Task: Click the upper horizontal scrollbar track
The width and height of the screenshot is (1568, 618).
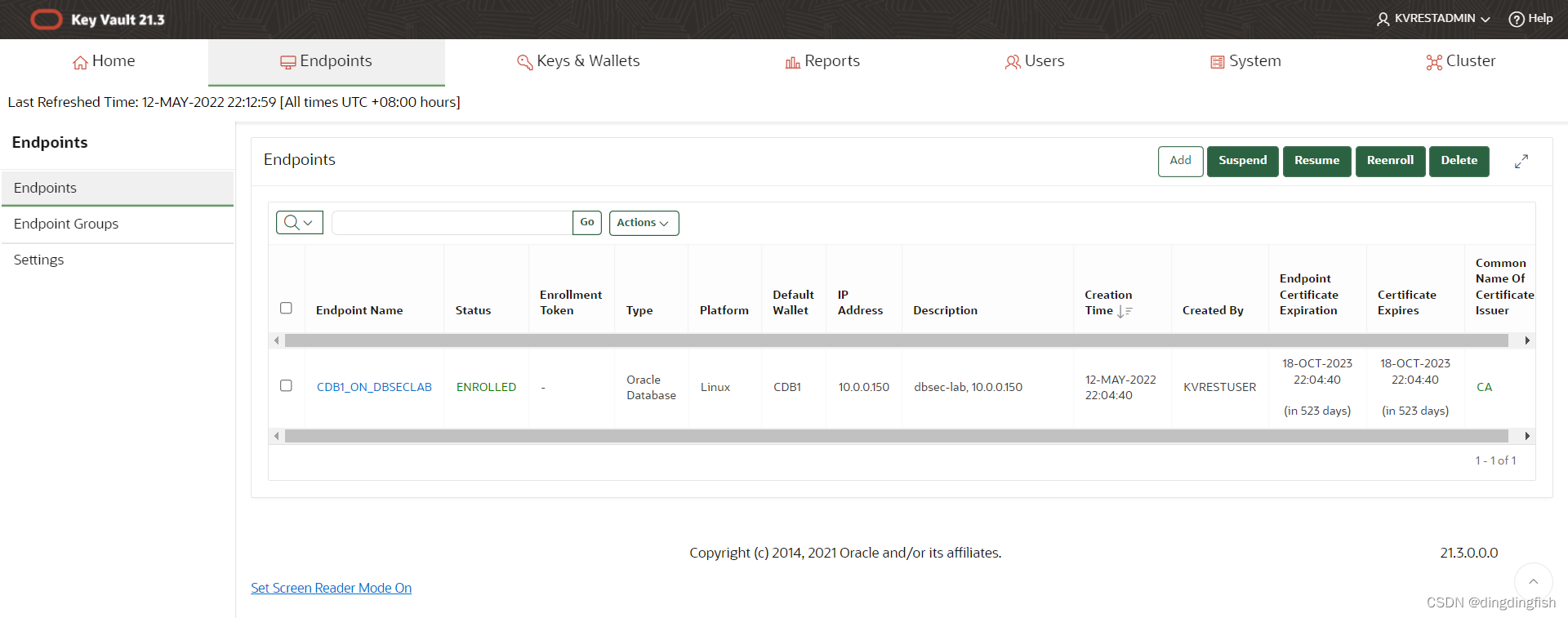Action: [x=896, y=340]
